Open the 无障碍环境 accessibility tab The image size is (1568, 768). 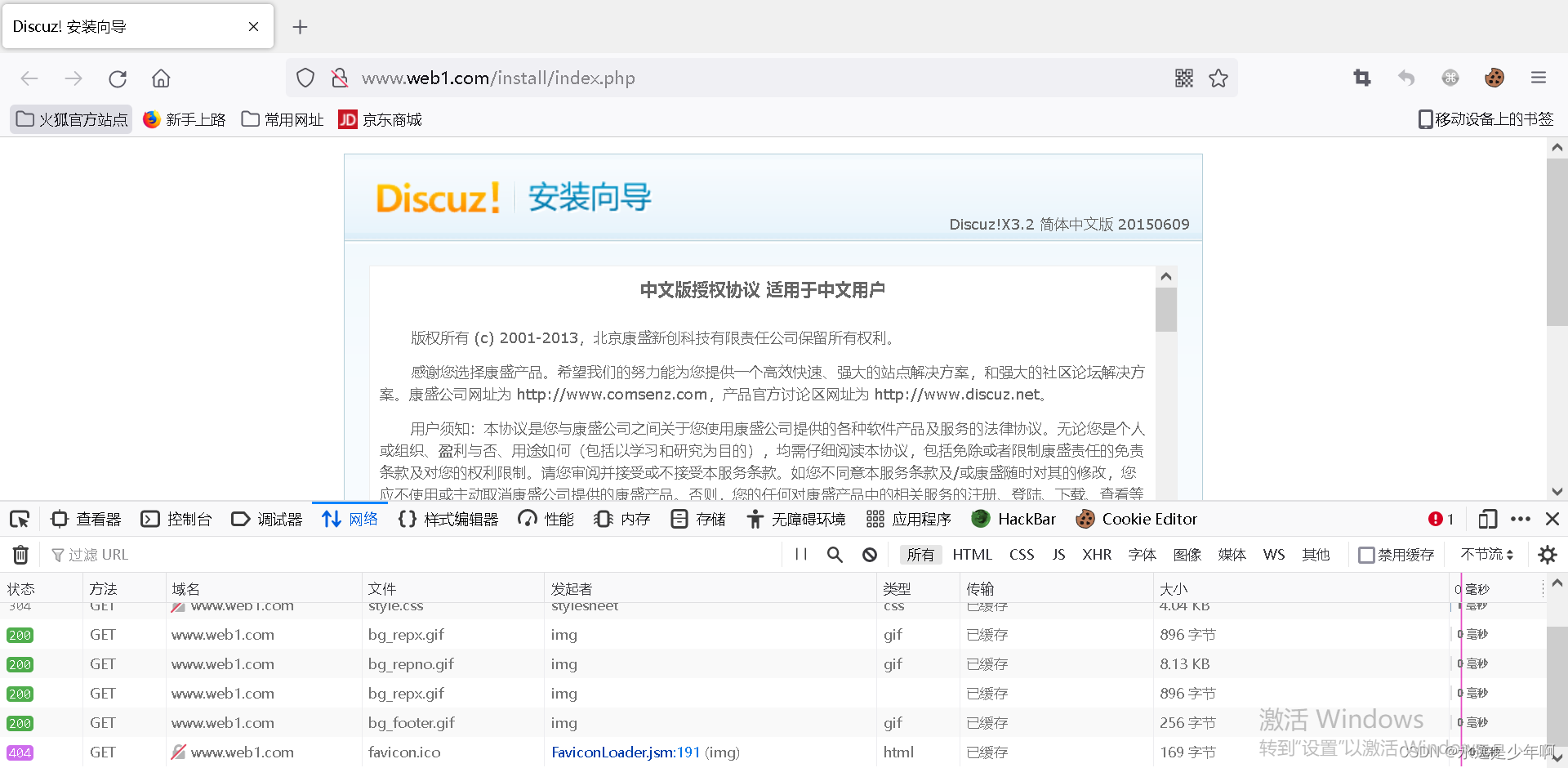click(796, 519)
